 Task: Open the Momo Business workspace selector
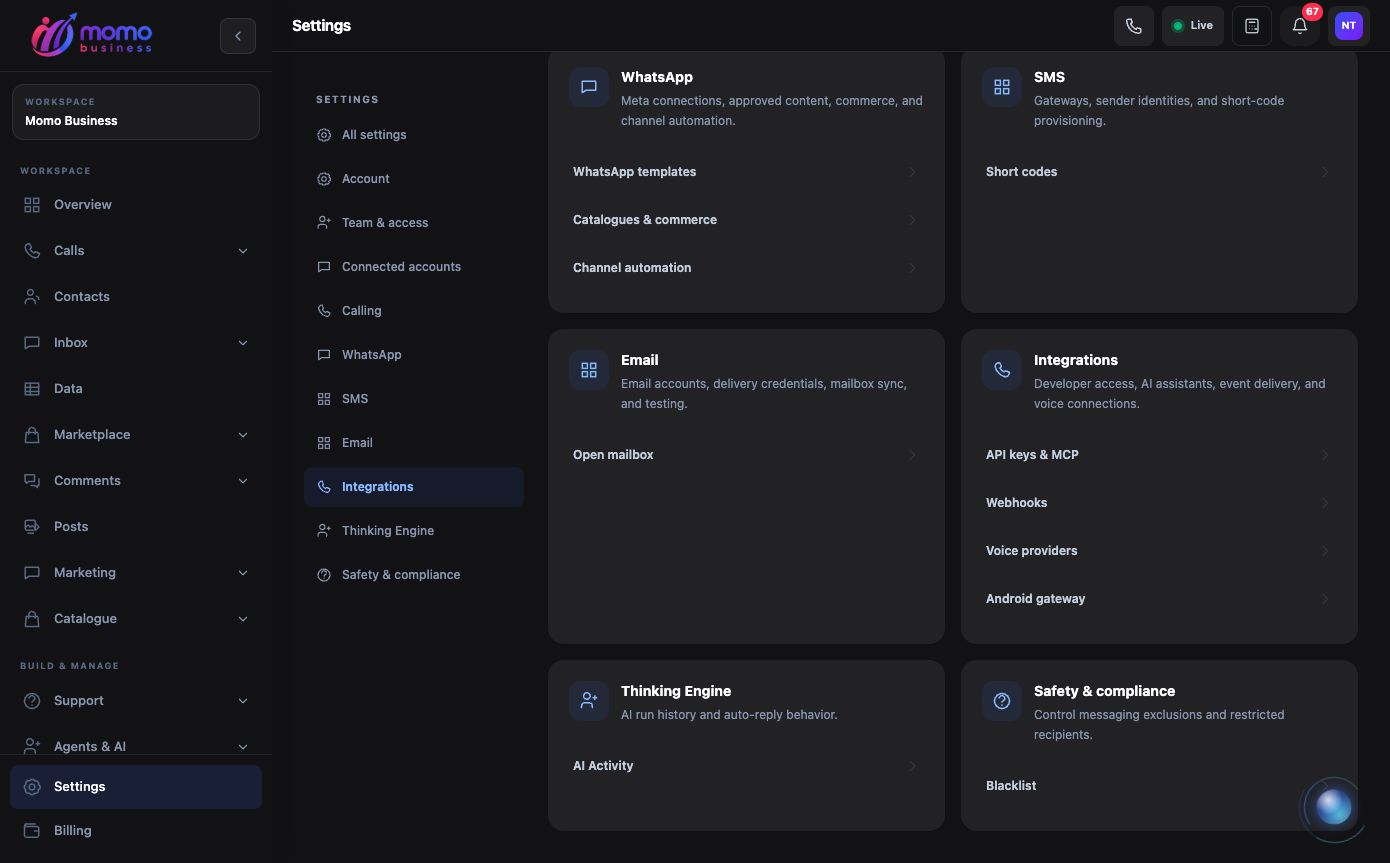pyautogui.click(x=136, y=112)
